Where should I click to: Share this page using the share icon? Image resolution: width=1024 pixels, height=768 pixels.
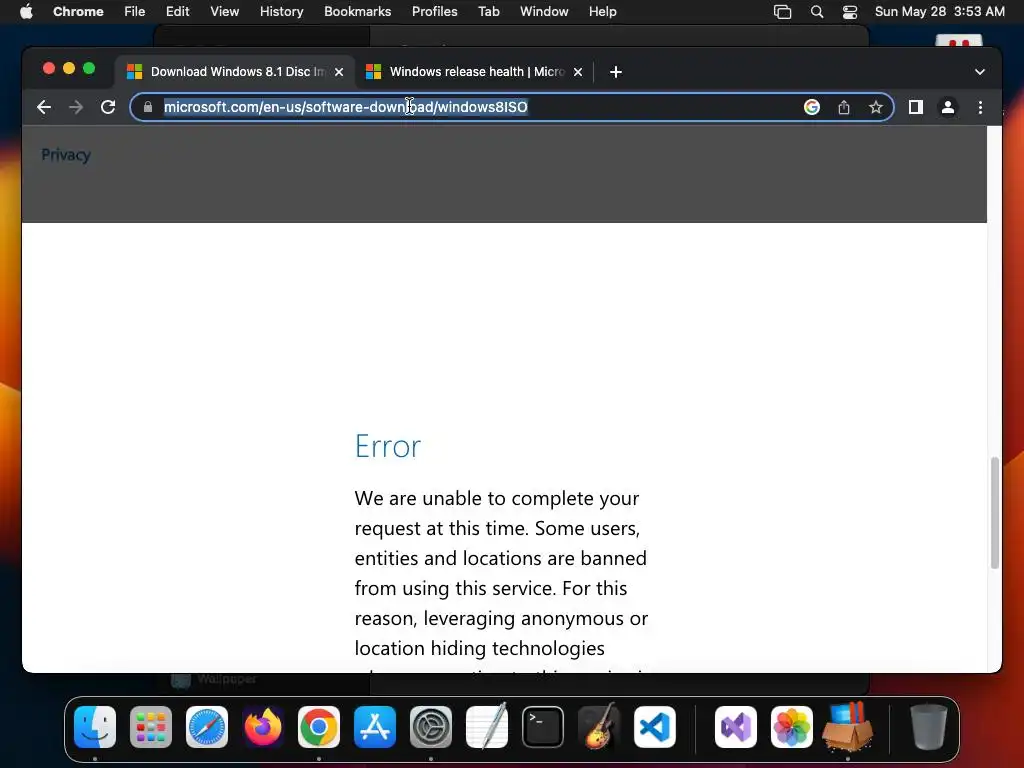point(844,107)
